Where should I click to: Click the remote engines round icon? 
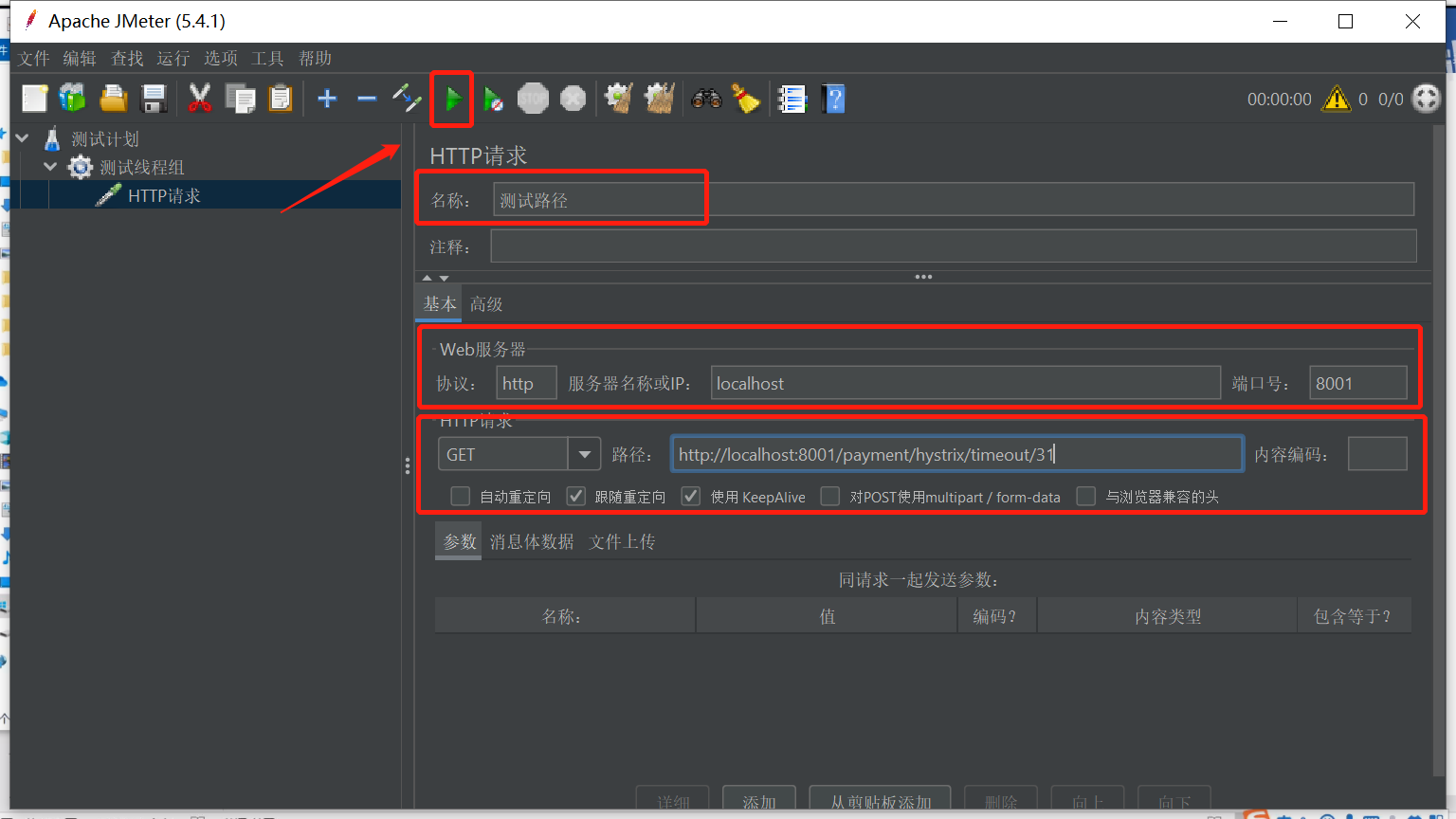1426,99
